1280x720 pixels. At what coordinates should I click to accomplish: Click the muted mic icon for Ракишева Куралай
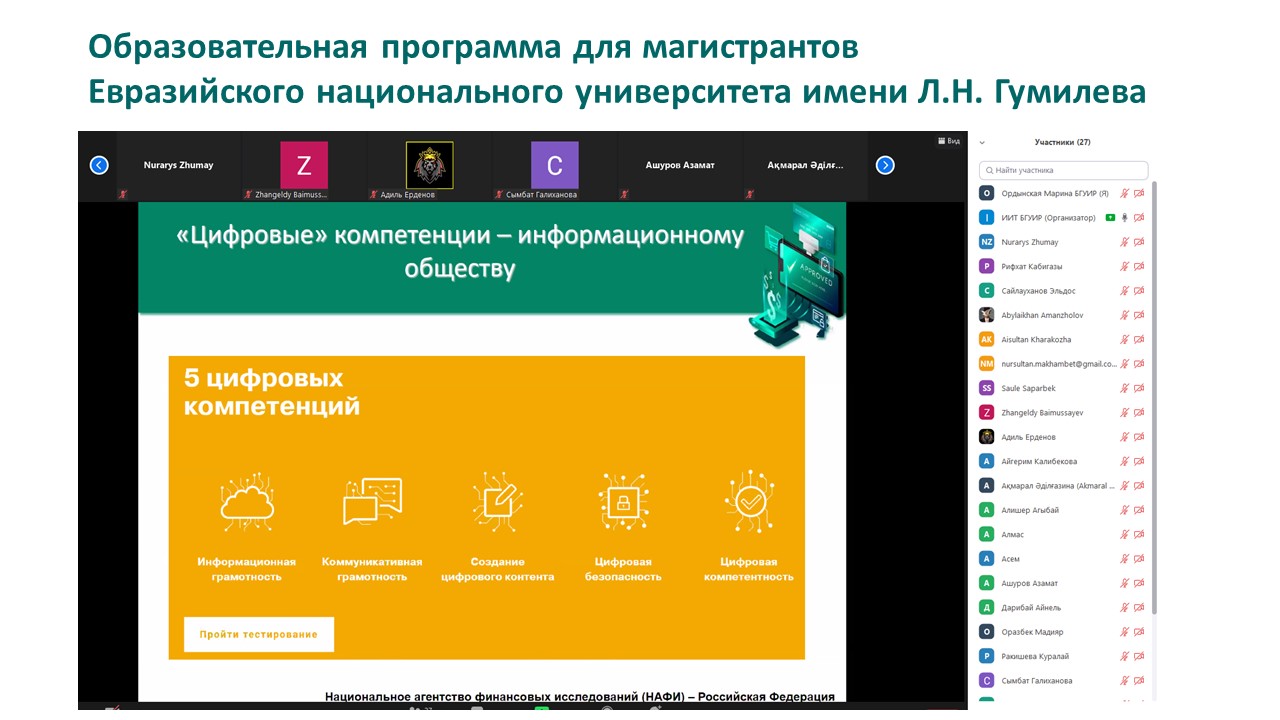pyautogui.click(x=1124, y=657)
